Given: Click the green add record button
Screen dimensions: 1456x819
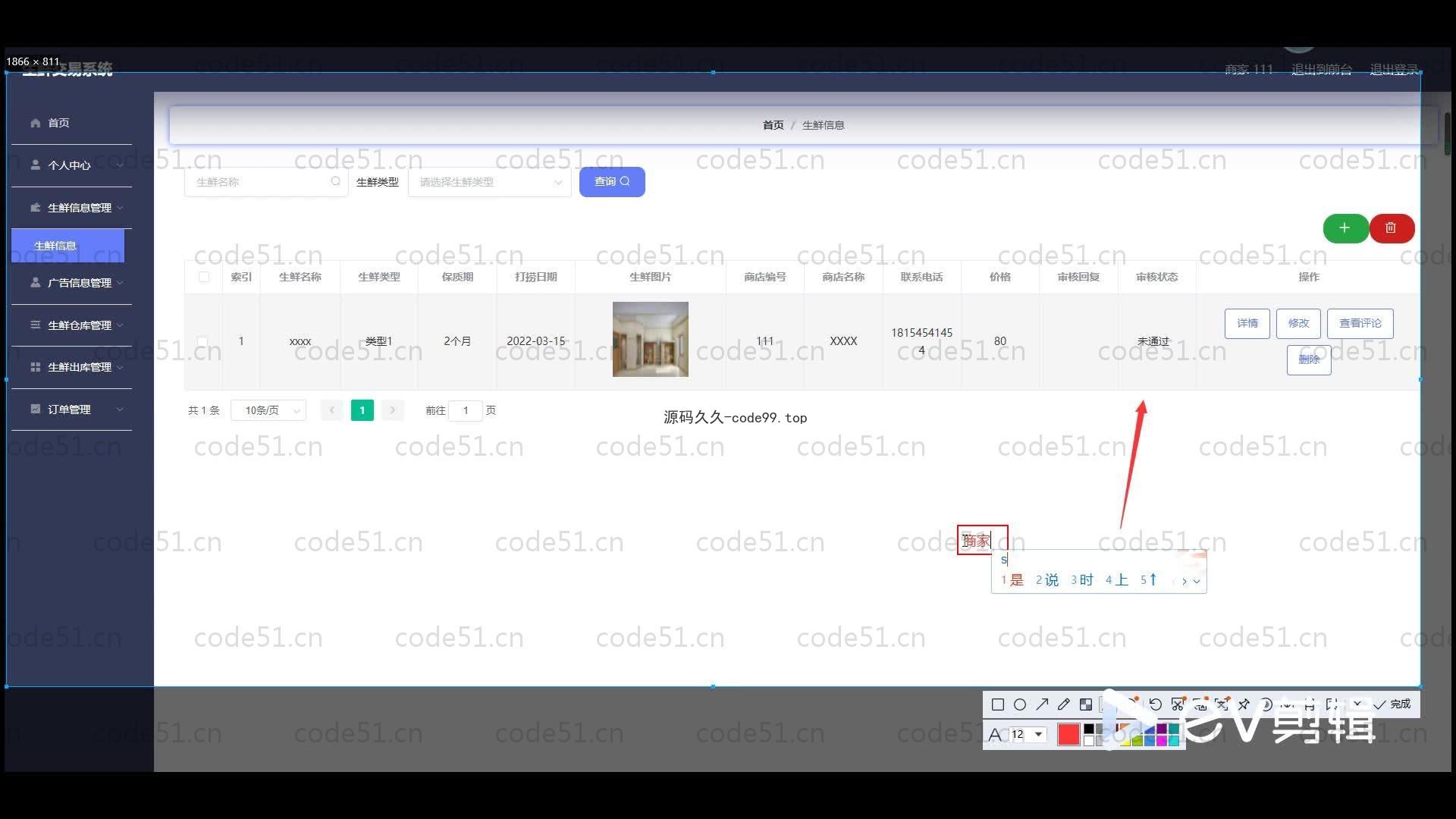Looking at the screenshot, I should 1345,228.
